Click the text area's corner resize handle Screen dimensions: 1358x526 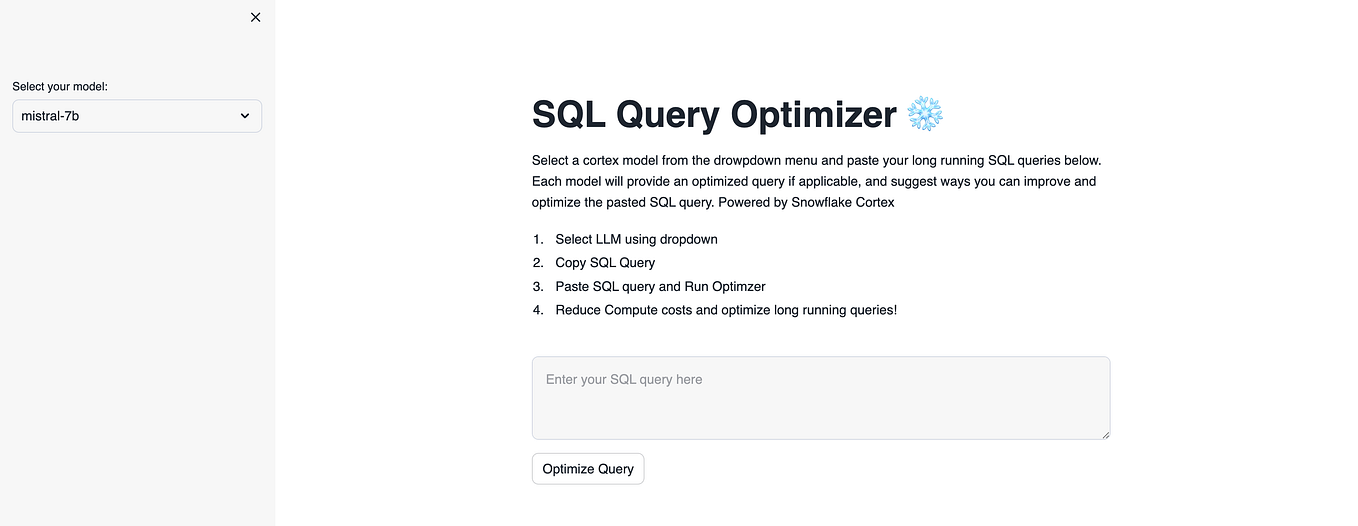(x=1104, y=433)
